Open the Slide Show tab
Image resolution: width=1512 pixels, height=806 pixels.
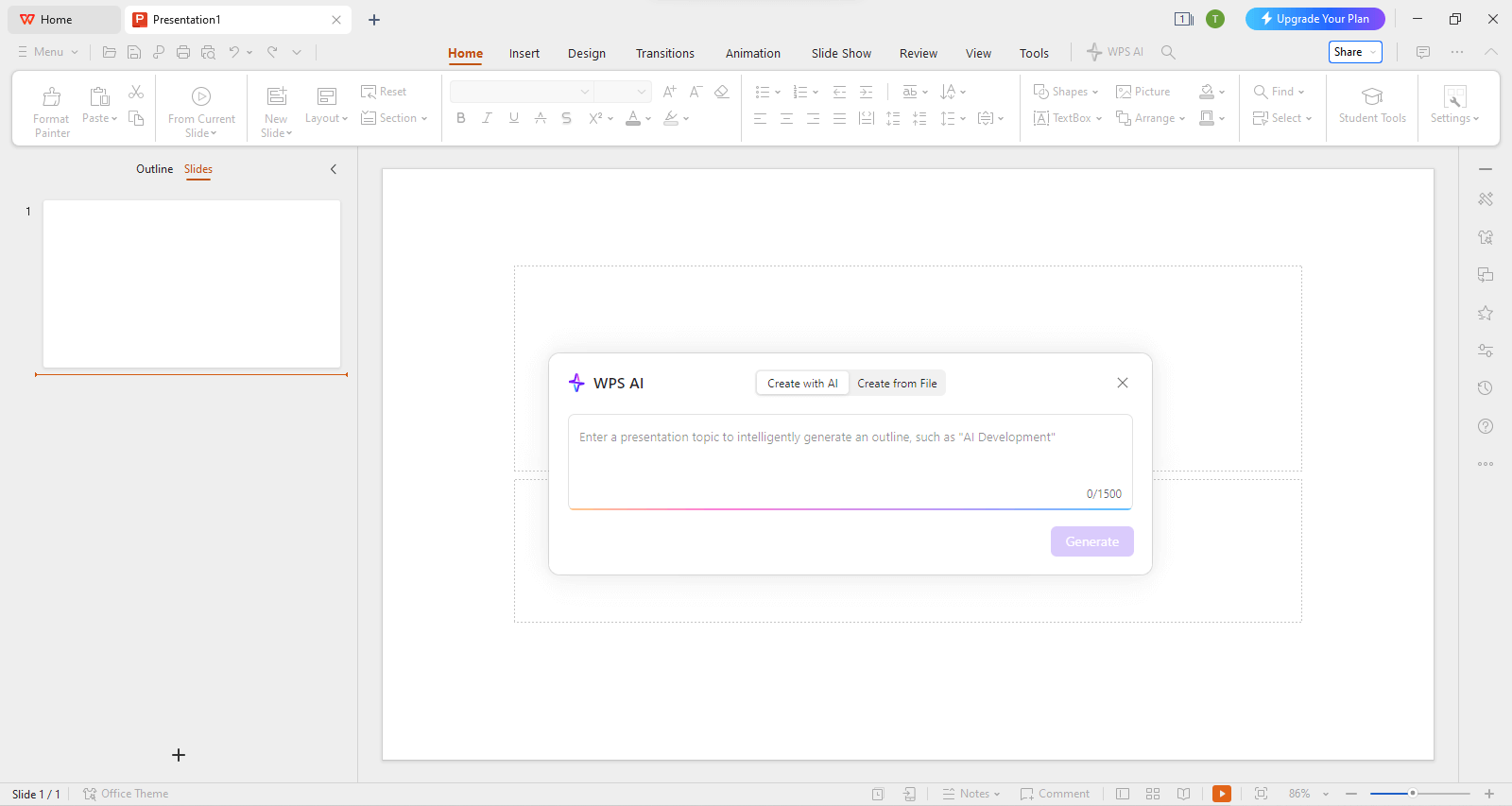click(x=841, y=53)
